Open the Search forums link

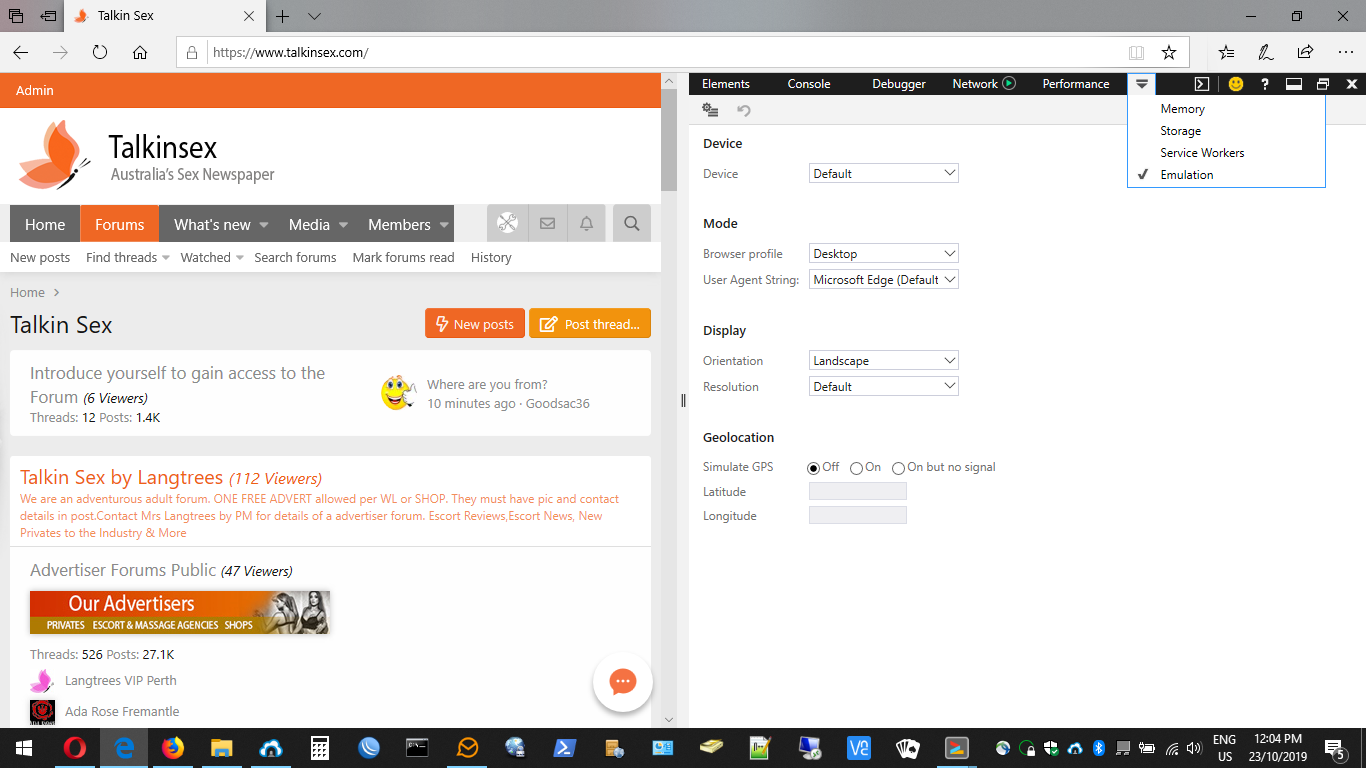tap(295, 258)
